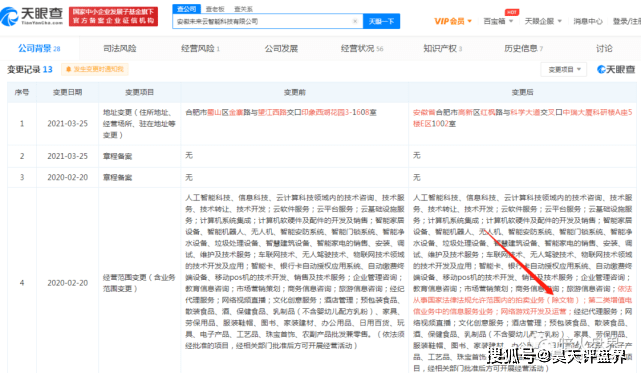Open the VIP会员 dropdown

453,21
